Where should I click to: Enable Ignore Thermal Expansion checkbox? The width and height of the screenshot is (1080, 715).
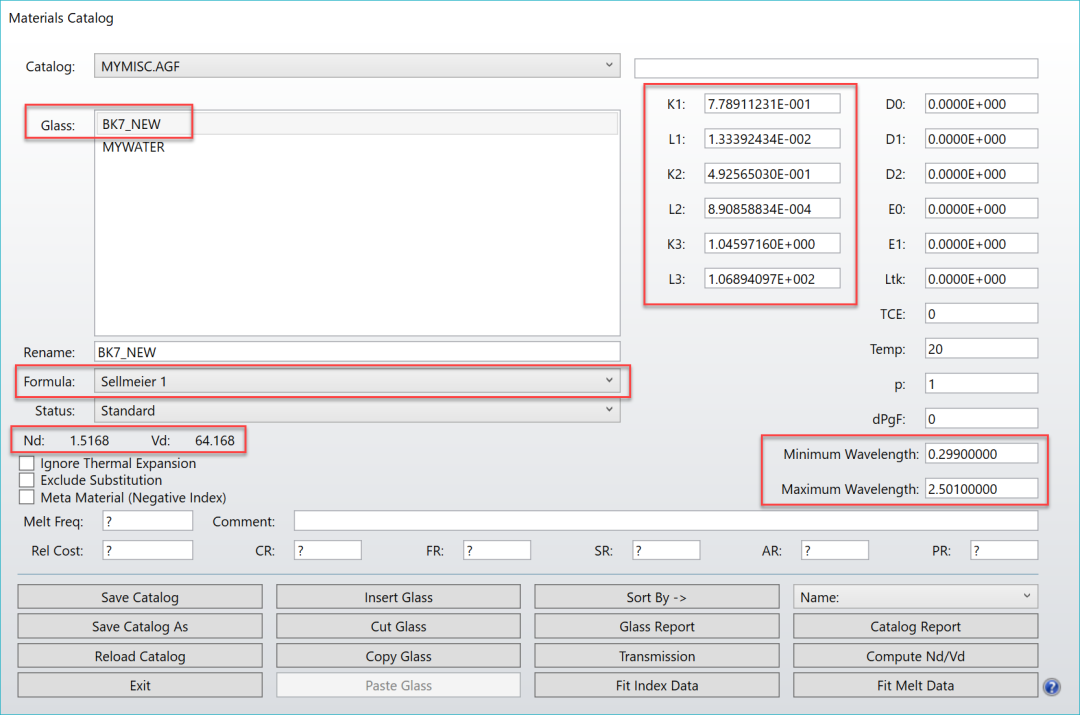[x=27, y=463]
